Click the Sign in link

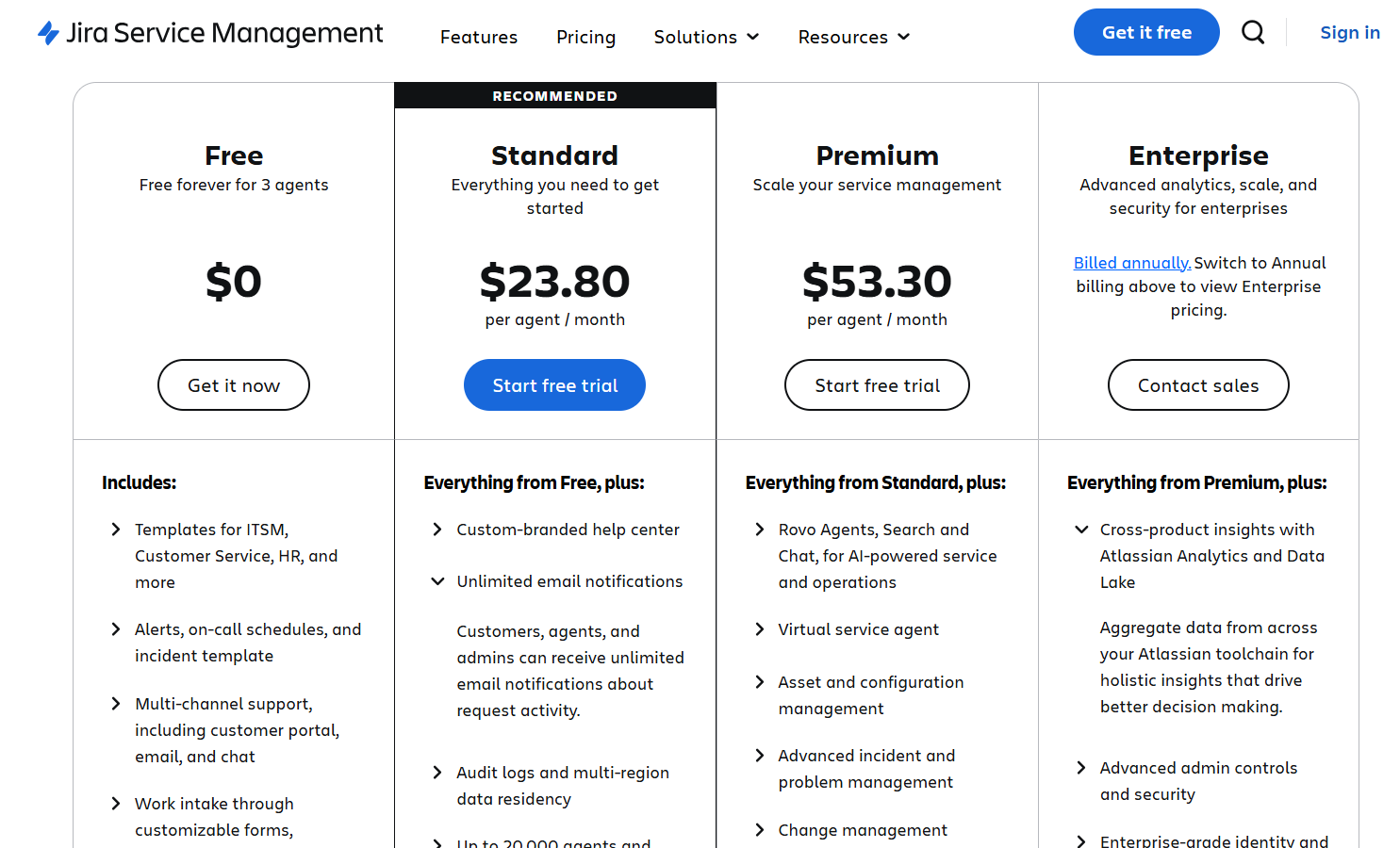[x=1349, y=32]
